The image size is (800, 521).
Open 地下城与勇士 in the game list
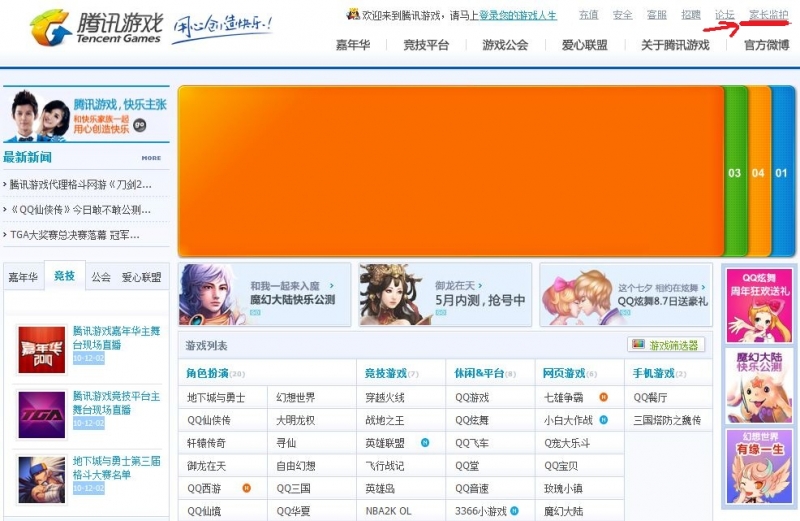click(x=216, y=398)
